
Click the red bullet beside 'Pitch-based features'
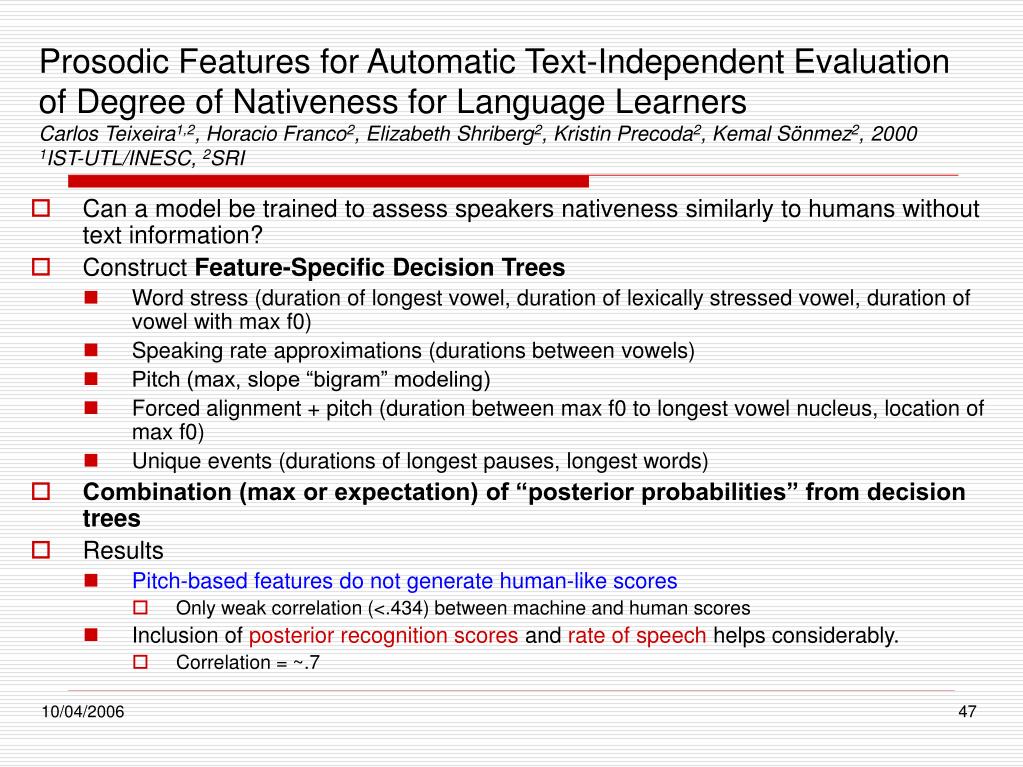91,580
